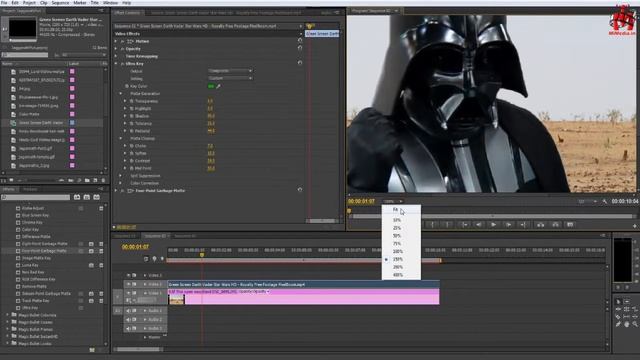Viewport: 640px width, 360px height.
Task: Toggle the Opacity effect fx switch
Action: pos(122,49)
